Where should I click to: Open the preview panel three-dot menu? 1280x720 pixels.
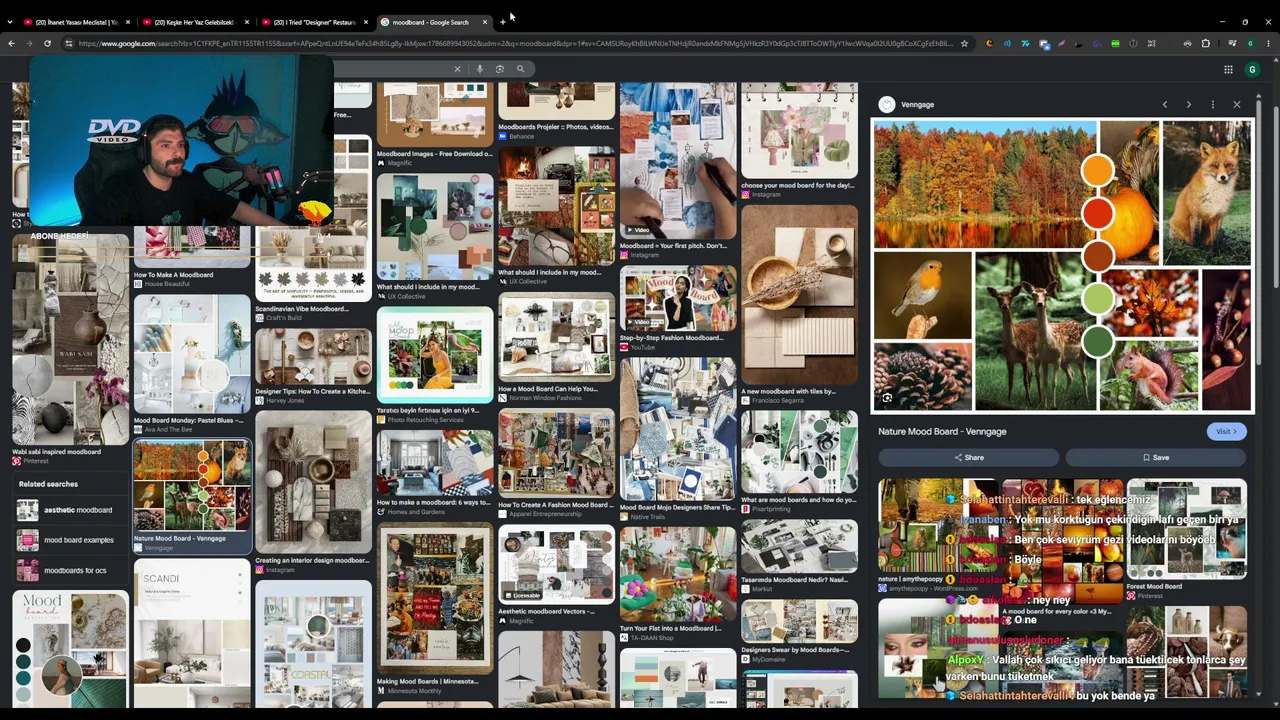click(x=1213, y=104)
